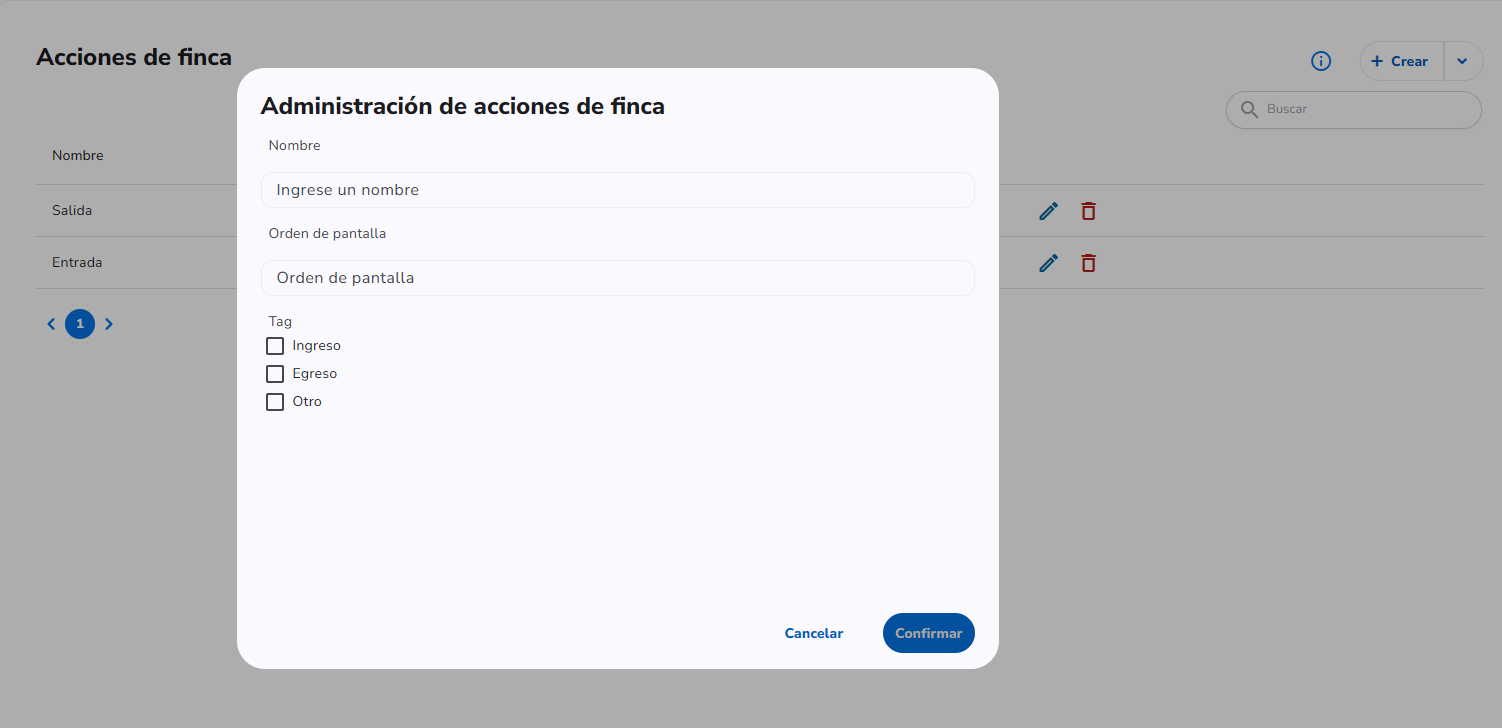The width and height of the screenshot is (1502, 728).
Task: Select page 1 in pagination
Action: click(80, 324)
